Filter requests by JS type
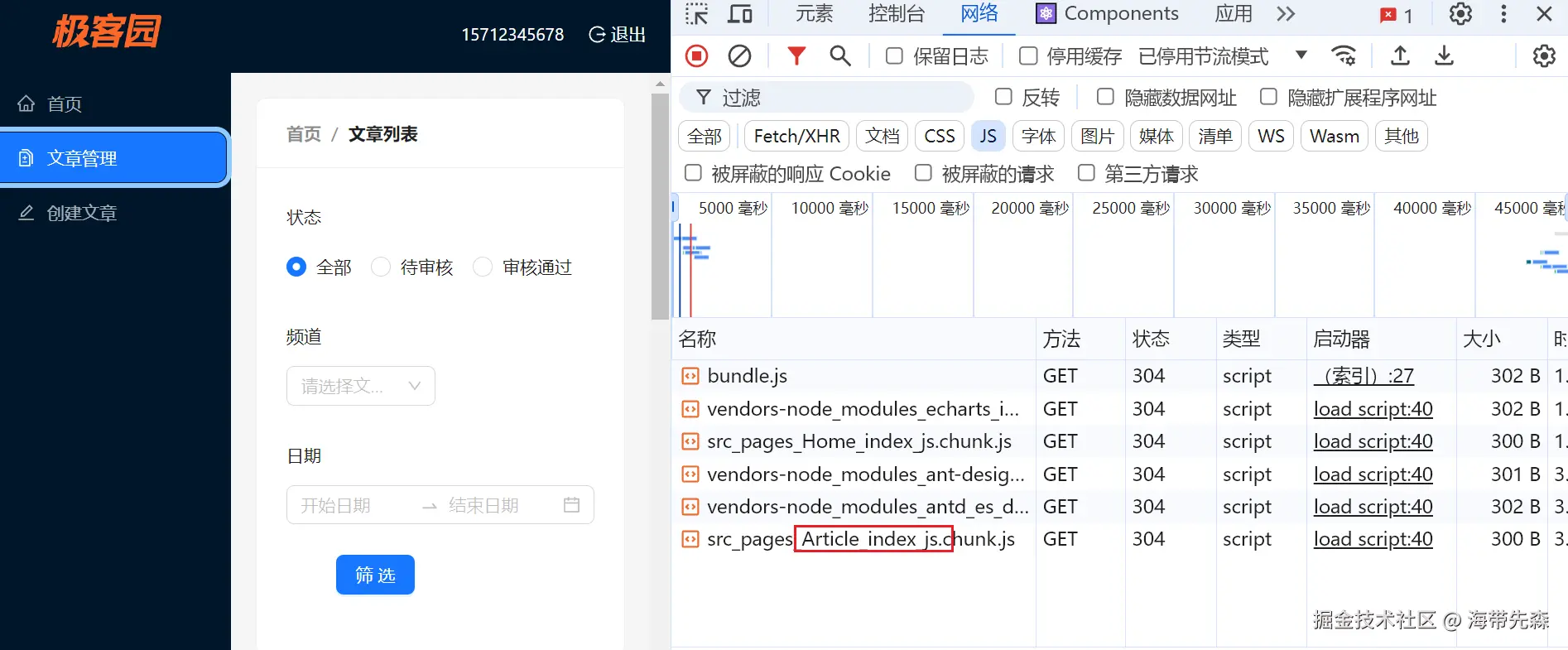The width and height of the screenshot is (1568, 650). 988,136
